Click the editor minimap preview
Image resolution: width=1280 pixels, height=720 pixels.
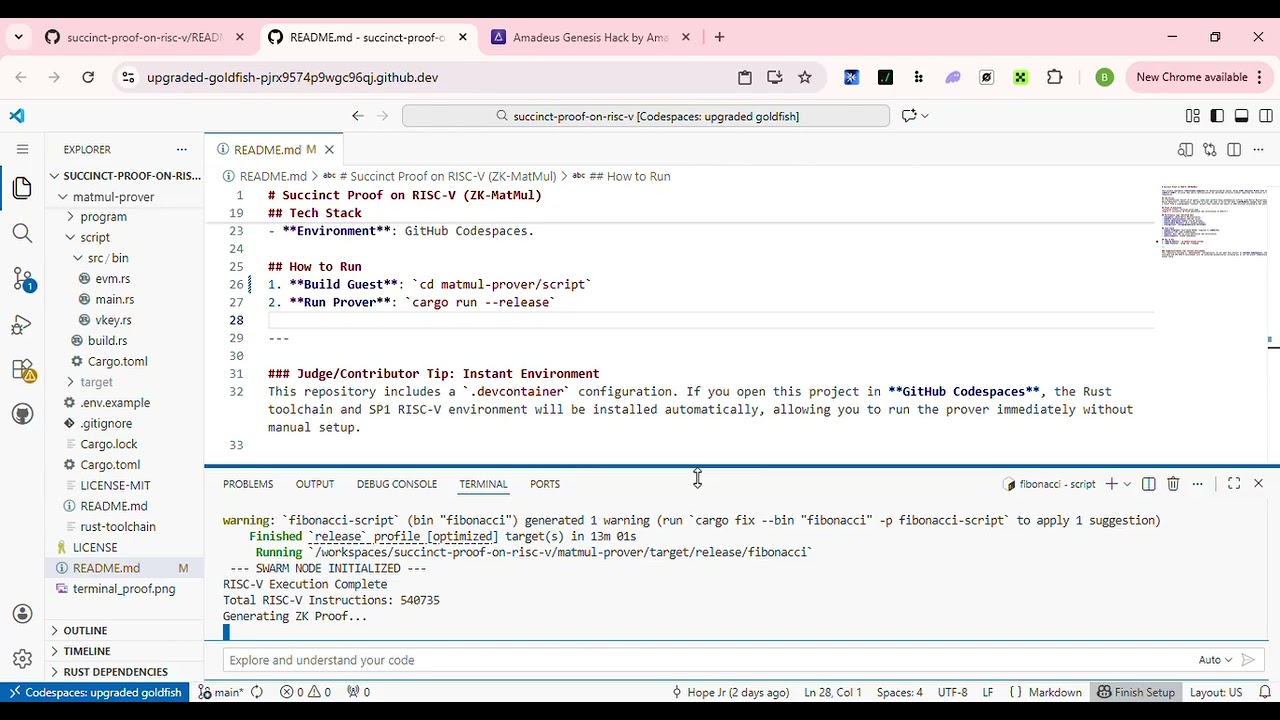pos(1213,222)
